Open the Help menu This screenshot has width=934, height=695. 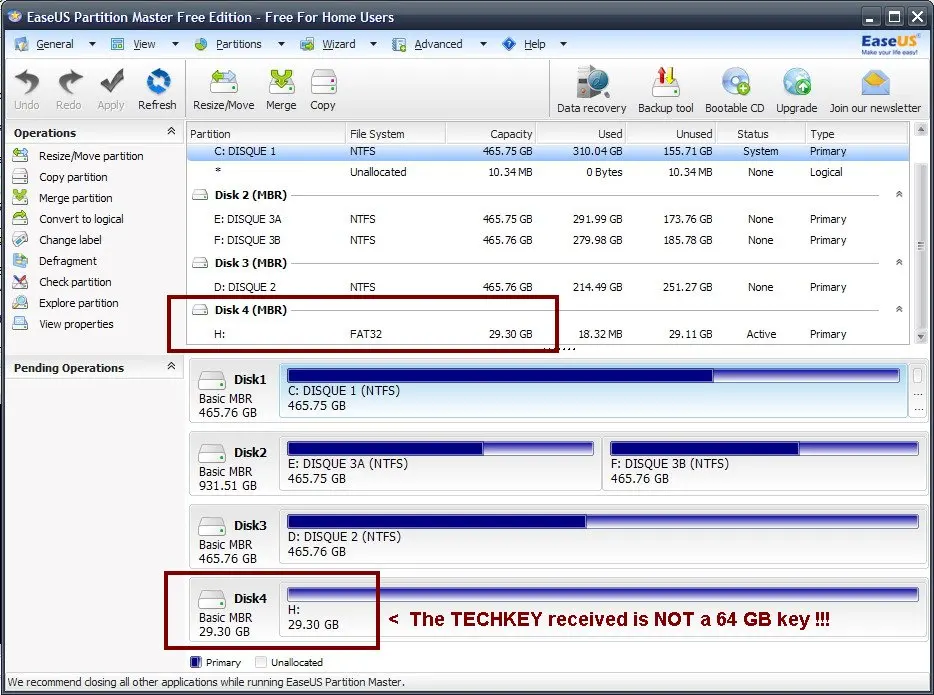click(x=534, y=44)
